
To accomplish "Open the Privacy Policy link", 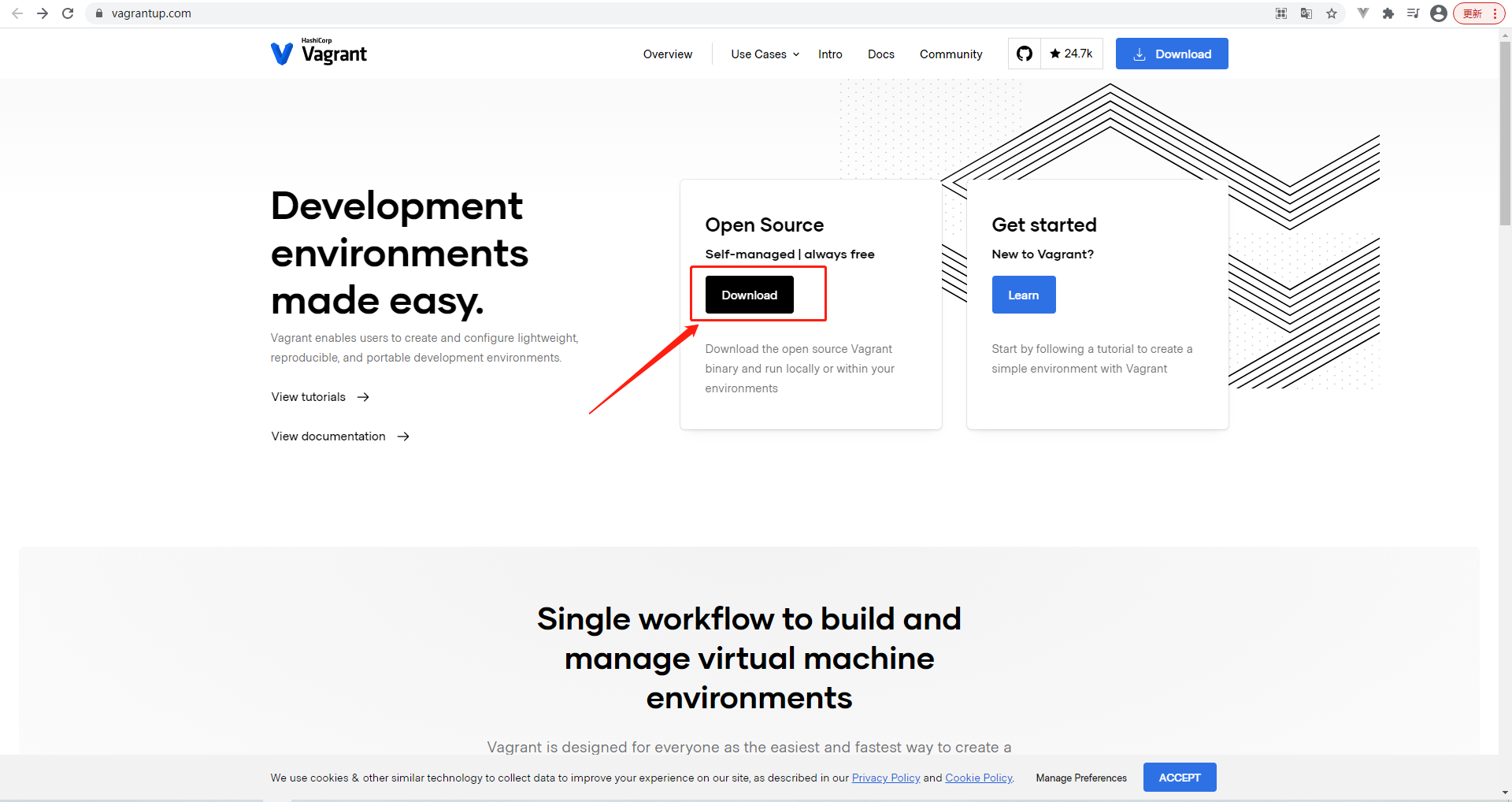I will tap(886, 778).
